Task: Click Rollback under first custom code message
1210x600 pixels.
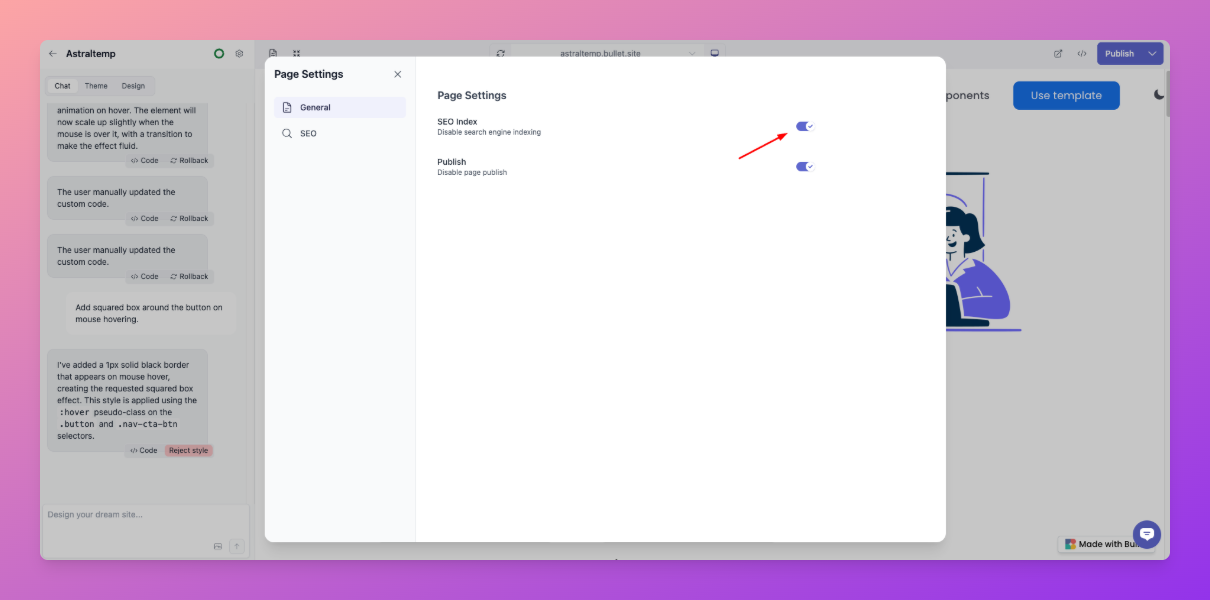Action: (x=189, y=218)
